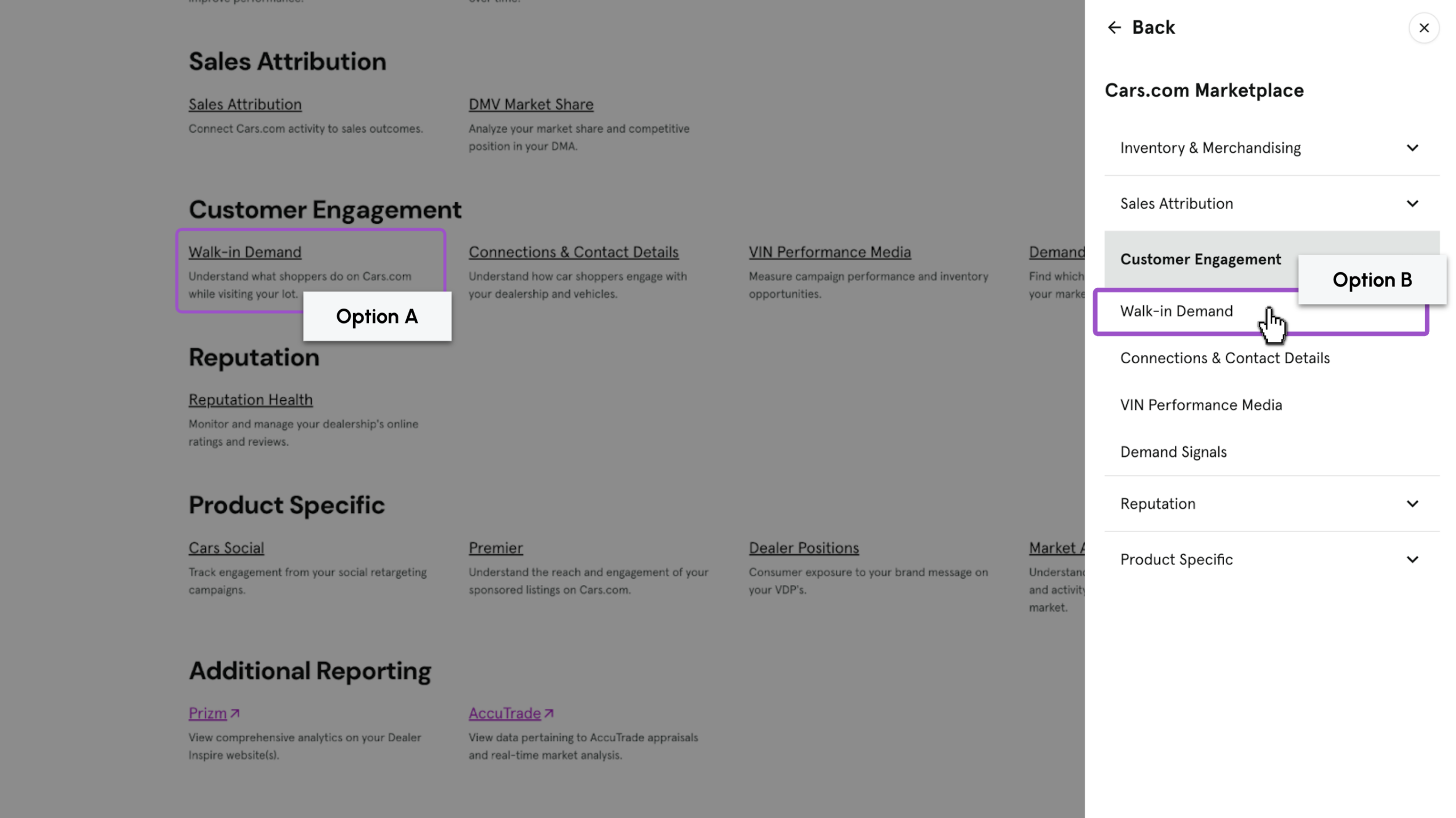The width and height of the screenshot is (1456, 818).
Task: Expand the Product Specific chevron
Action: pos(1412,559)
